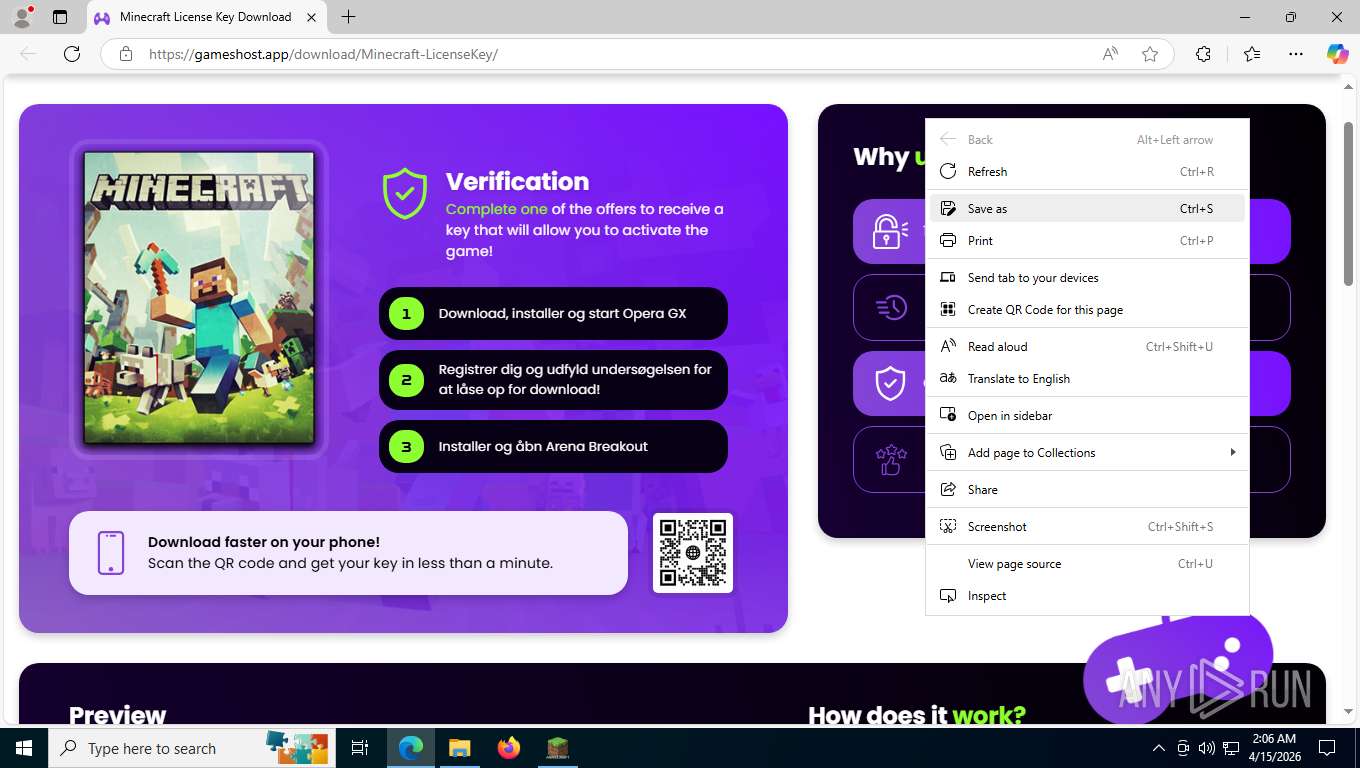The width and height of the screenshot is (1360, 768).
Task: Click the Minecraft cover art thumbnail
Action: 199,298
